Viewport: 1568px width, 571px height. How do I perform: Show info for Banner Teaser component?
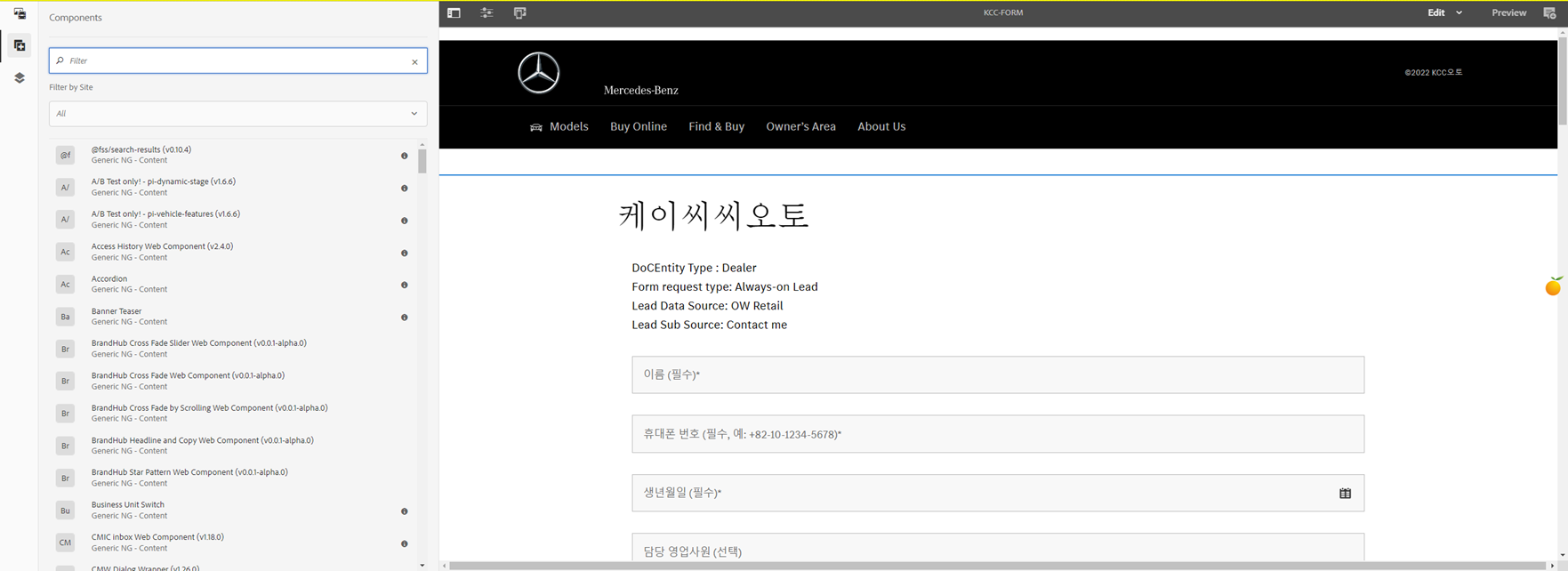[404, 318]
